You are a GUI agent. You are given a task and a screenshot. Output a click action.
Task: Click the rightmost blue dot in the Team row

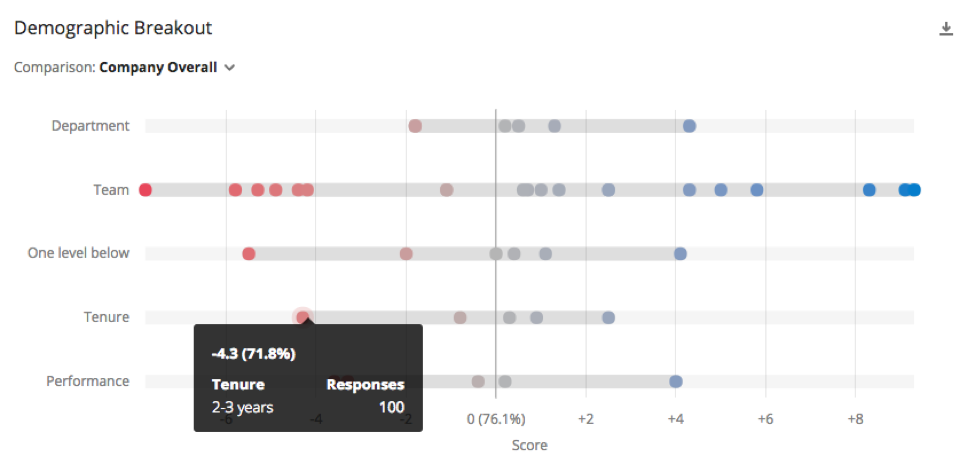914,190
